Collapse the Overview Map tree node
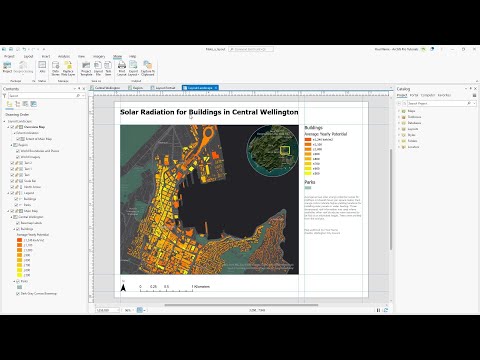Image resolution: width=480 pixels, height=360 pixels. (x=8, y=127)
